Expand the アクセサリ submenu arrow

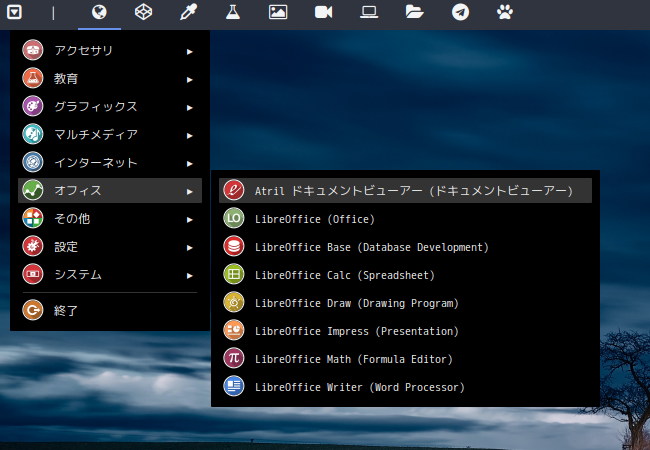click(x=189, y=52)
